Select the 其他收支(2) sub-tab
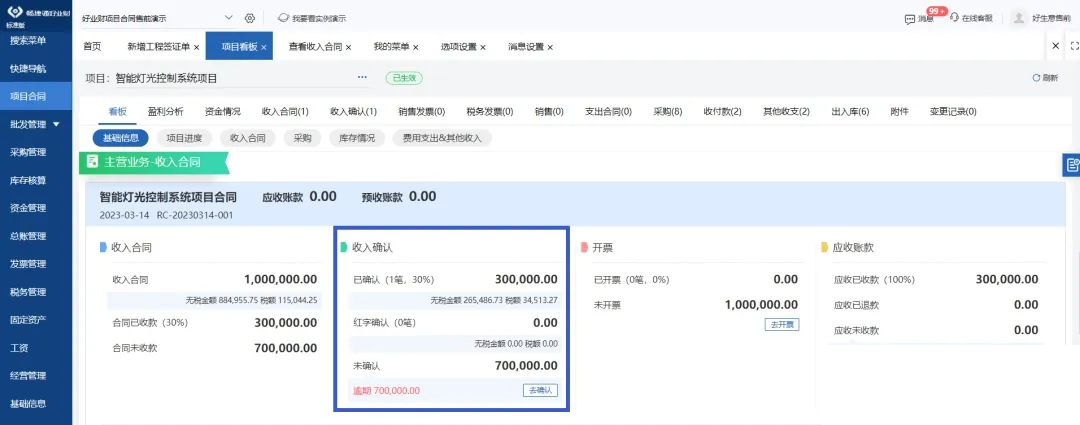 coord(786,111)
